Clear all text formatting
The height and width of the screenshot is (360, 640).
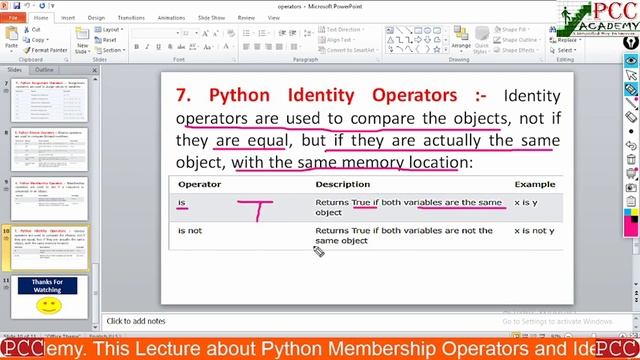pyautogui.click(x=231, y=33)
